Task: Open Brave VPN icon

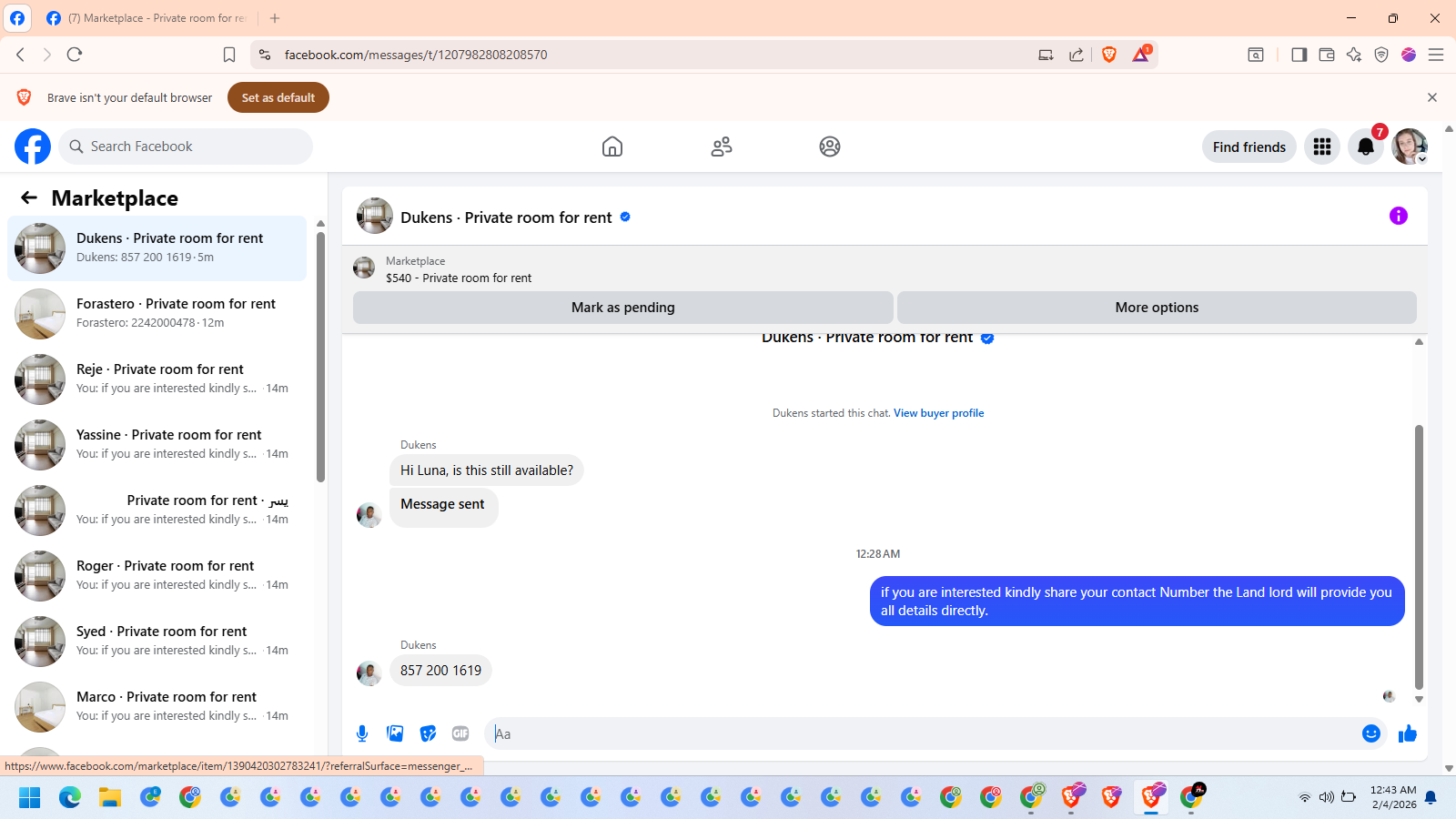Action: click(x=1381, y=55)
